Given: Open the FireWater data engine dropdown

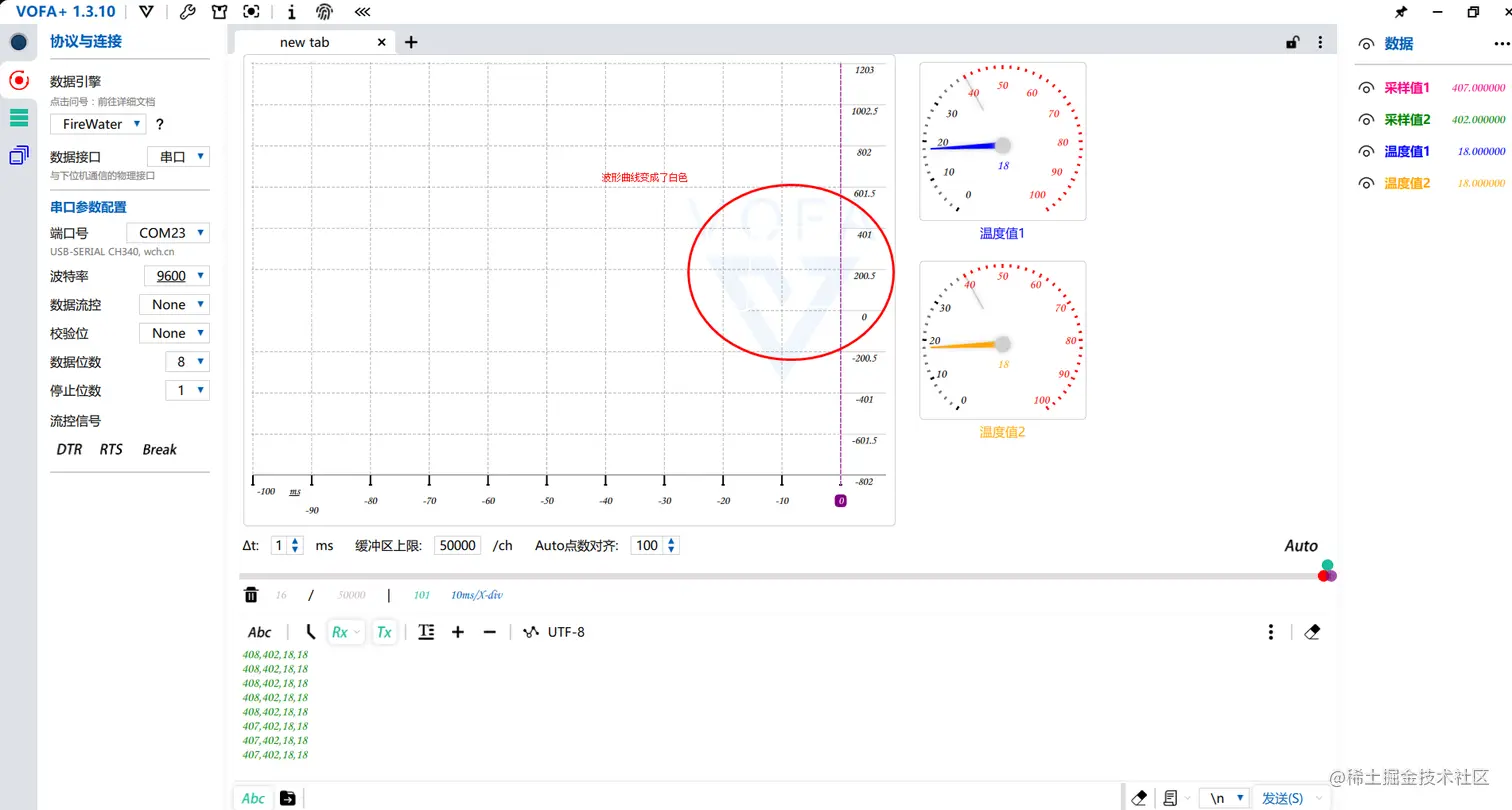Looking at the screenshot, I should click(x=98, y=124).
